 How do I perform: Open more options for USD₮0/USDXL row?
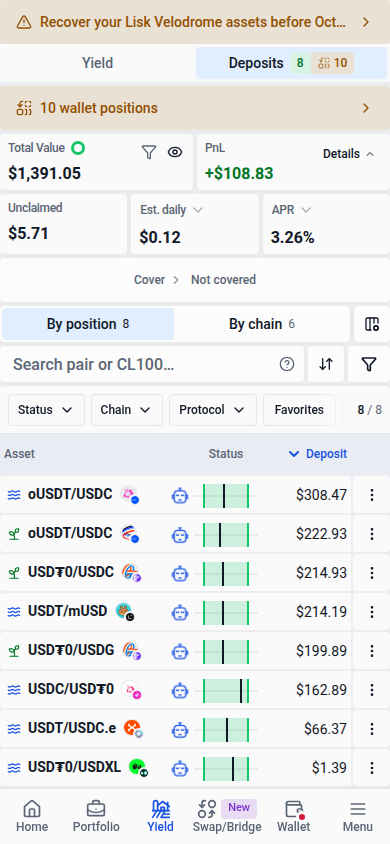tap(371, 768)
